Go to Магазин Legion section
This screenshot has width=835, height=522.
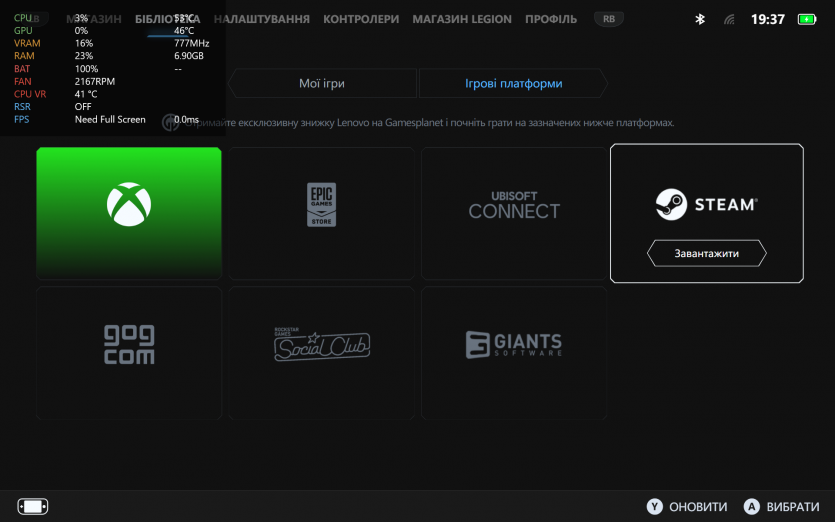(462, 19)
